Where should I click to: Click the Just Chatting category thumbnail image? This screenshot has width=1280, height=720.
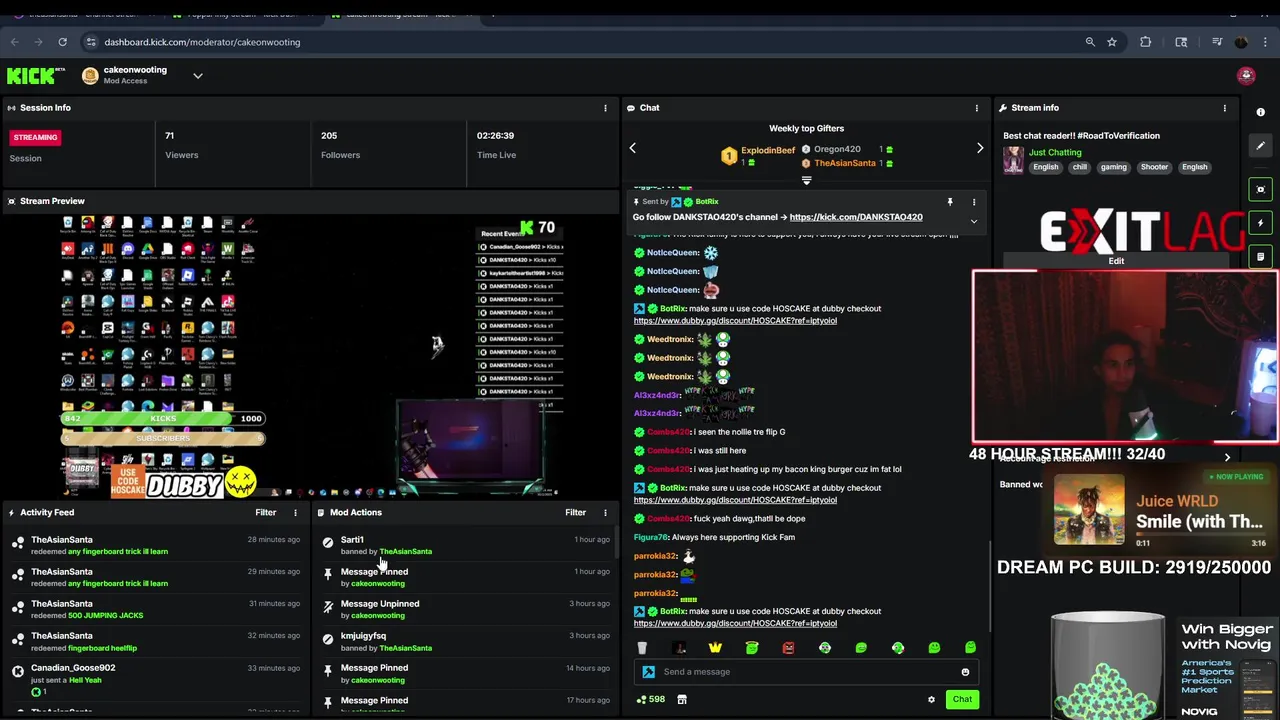click(x=1013, y=160)
